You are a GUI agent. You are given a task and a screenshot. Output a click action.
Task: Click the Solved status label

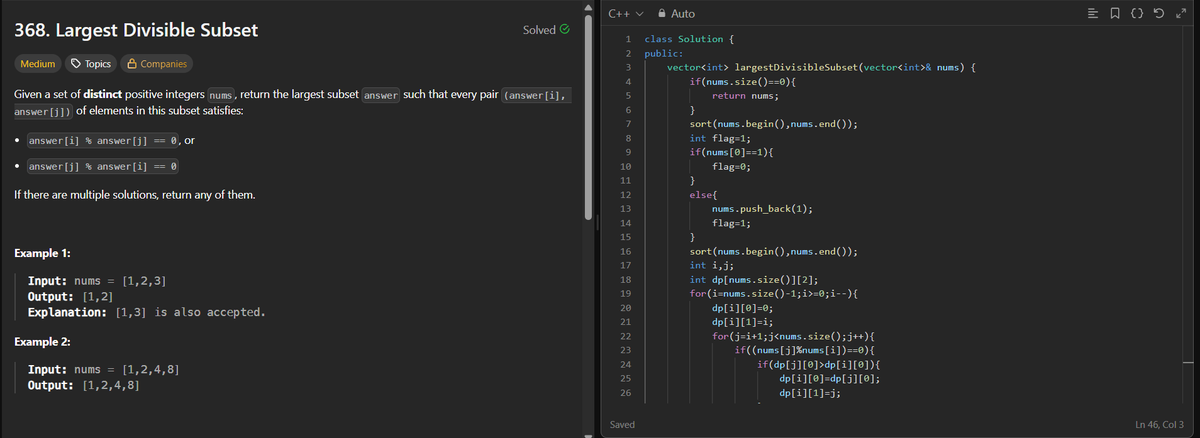(x=539, y=30)
